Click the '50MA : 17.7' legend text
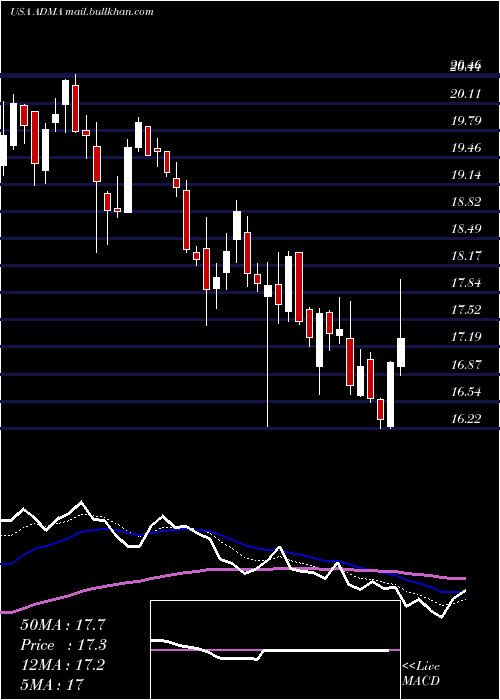This screenshot has width=500, height=700. [x=63, y=624]
